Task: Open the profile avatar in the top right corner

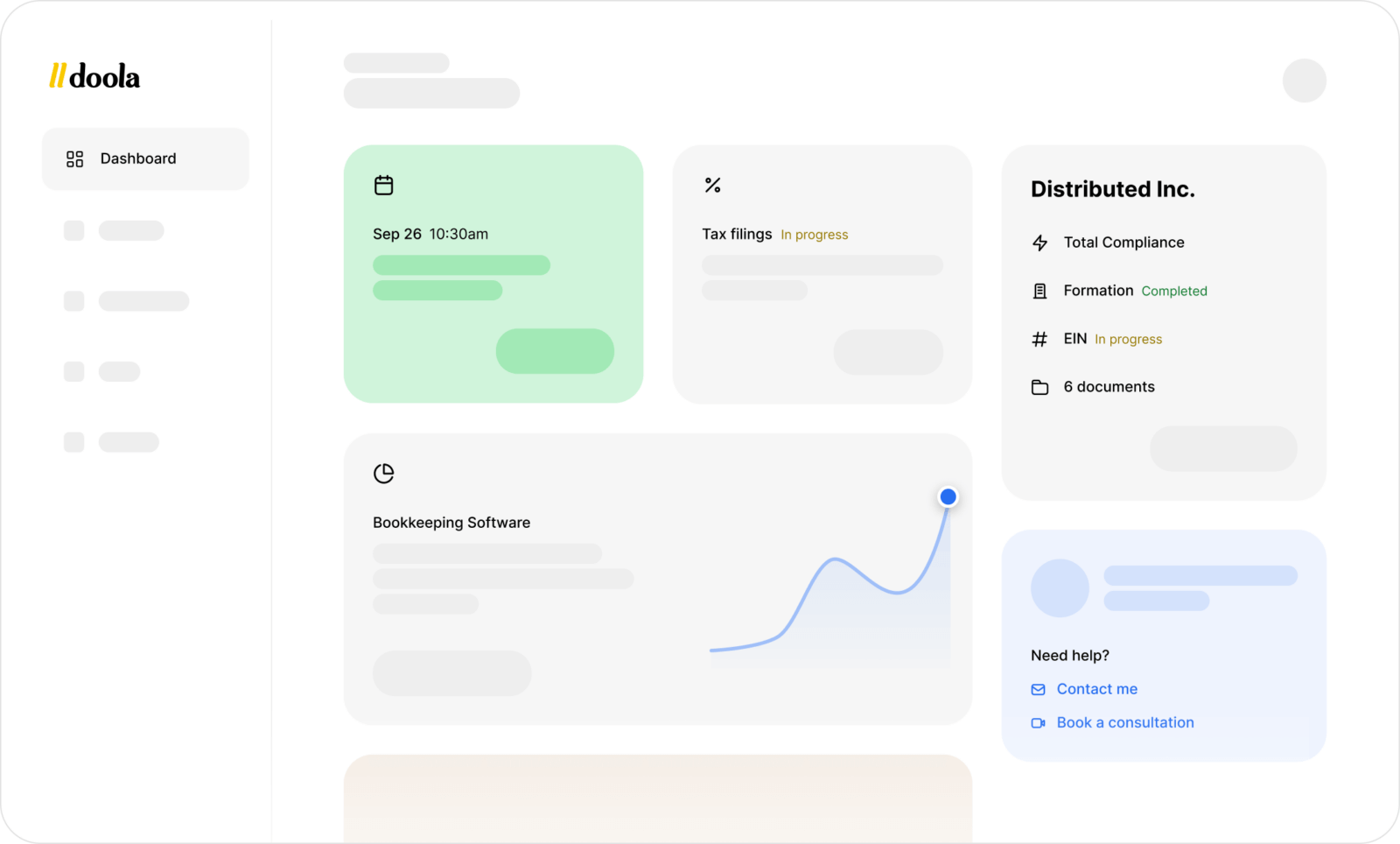Action: (x=1304, y=81)
